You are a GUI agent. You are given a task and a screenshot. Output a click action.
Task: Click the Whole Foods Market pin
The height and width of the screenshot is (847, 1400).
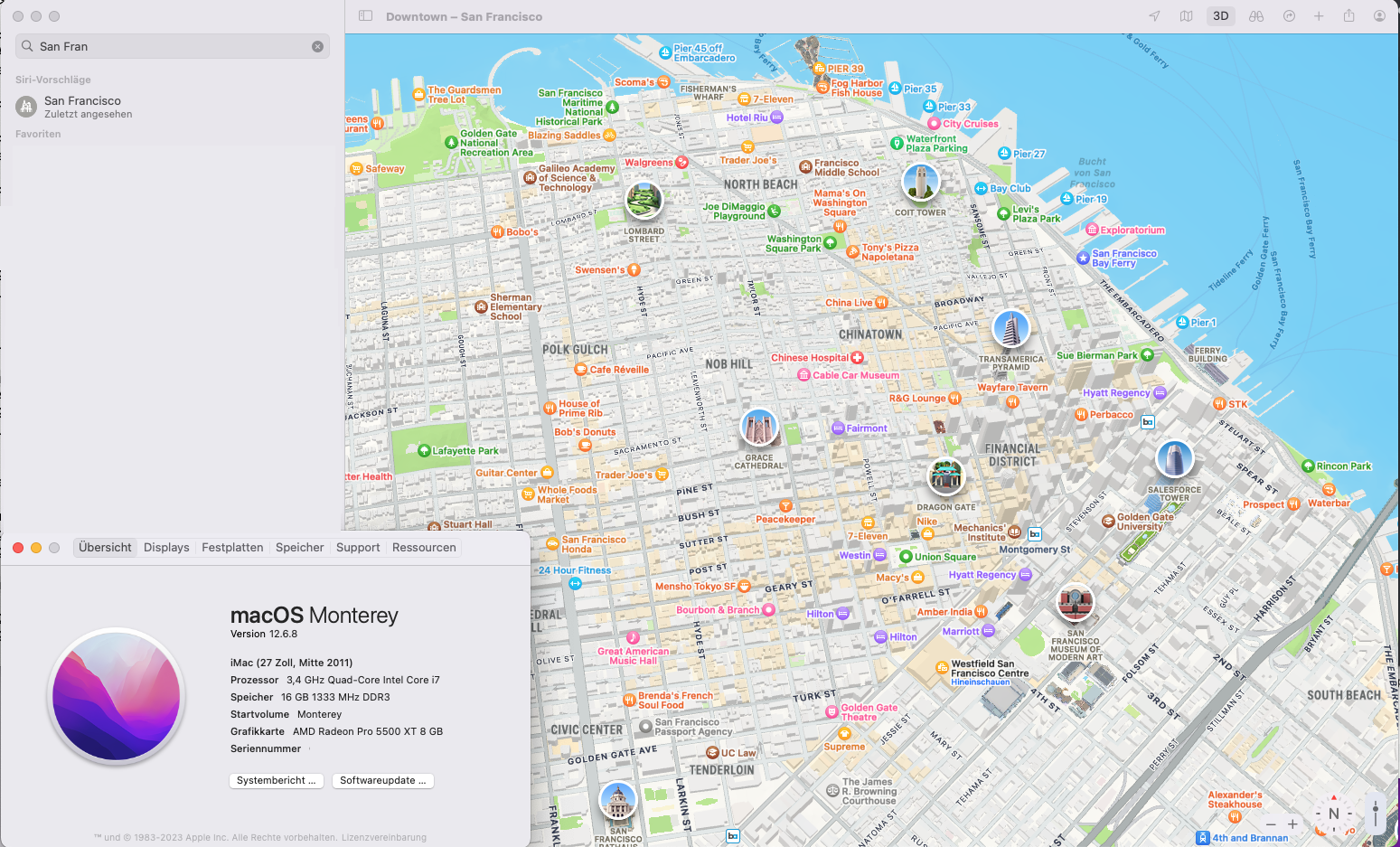(528, 494)
